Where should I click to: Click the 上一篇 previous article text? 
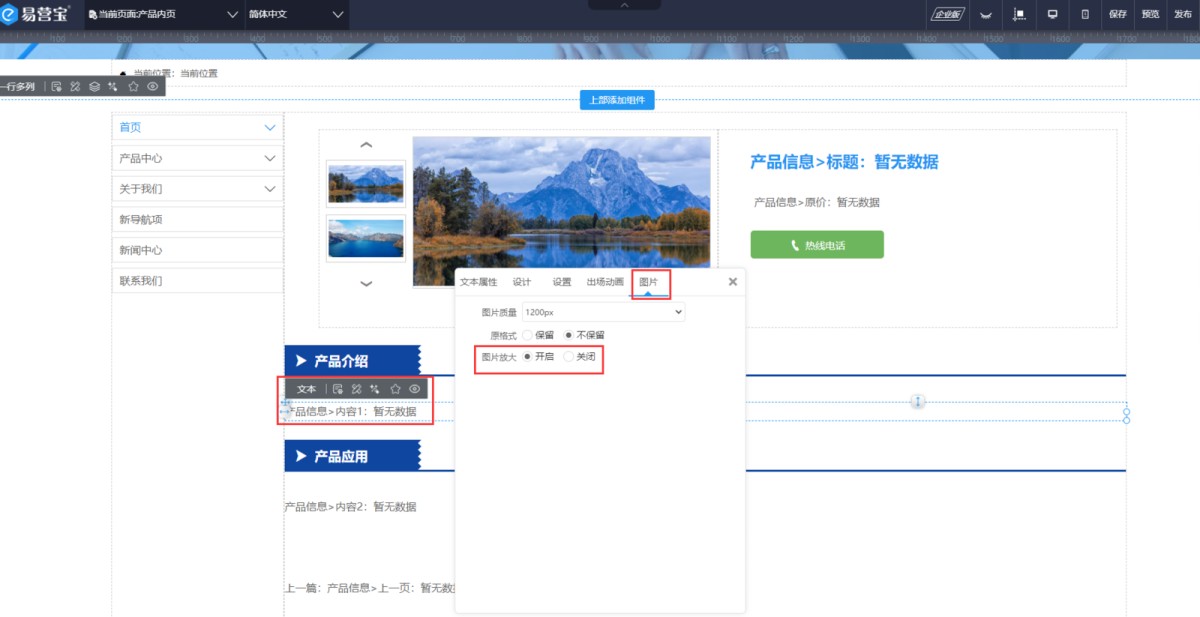click(x=370, y=588)
